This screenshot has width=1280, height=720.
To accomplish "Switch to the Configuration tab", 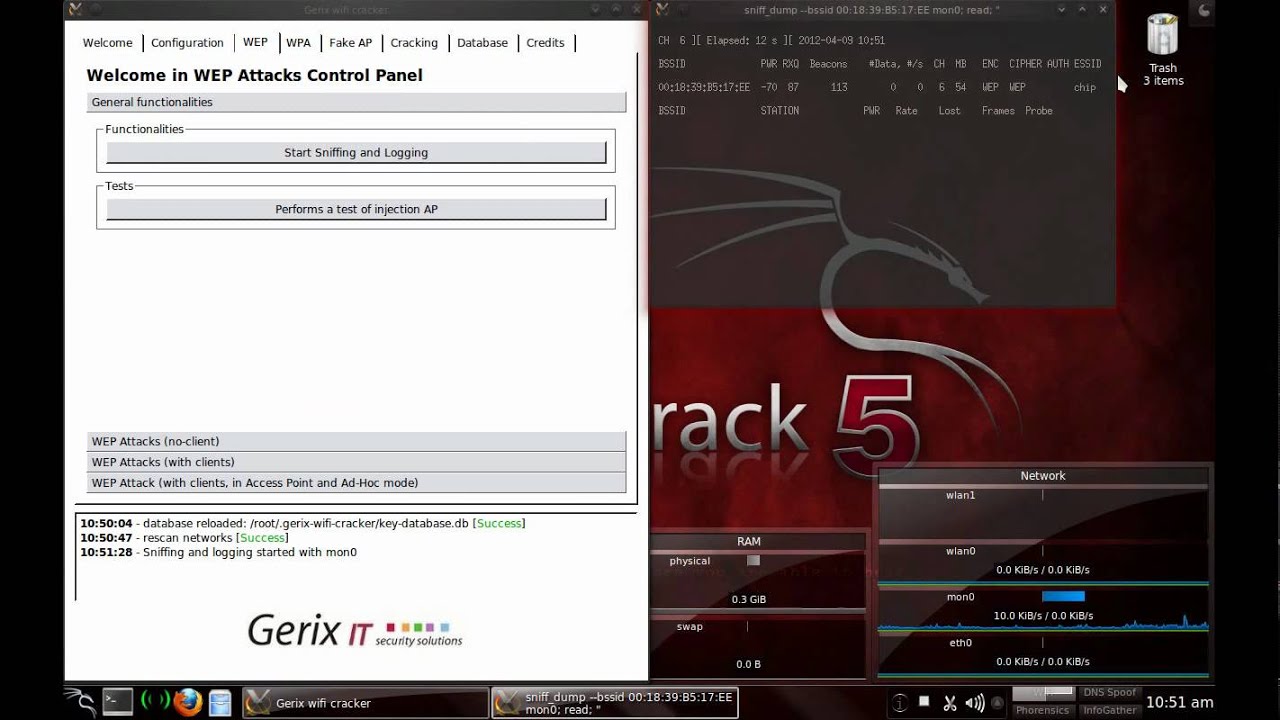I will 187,43.
